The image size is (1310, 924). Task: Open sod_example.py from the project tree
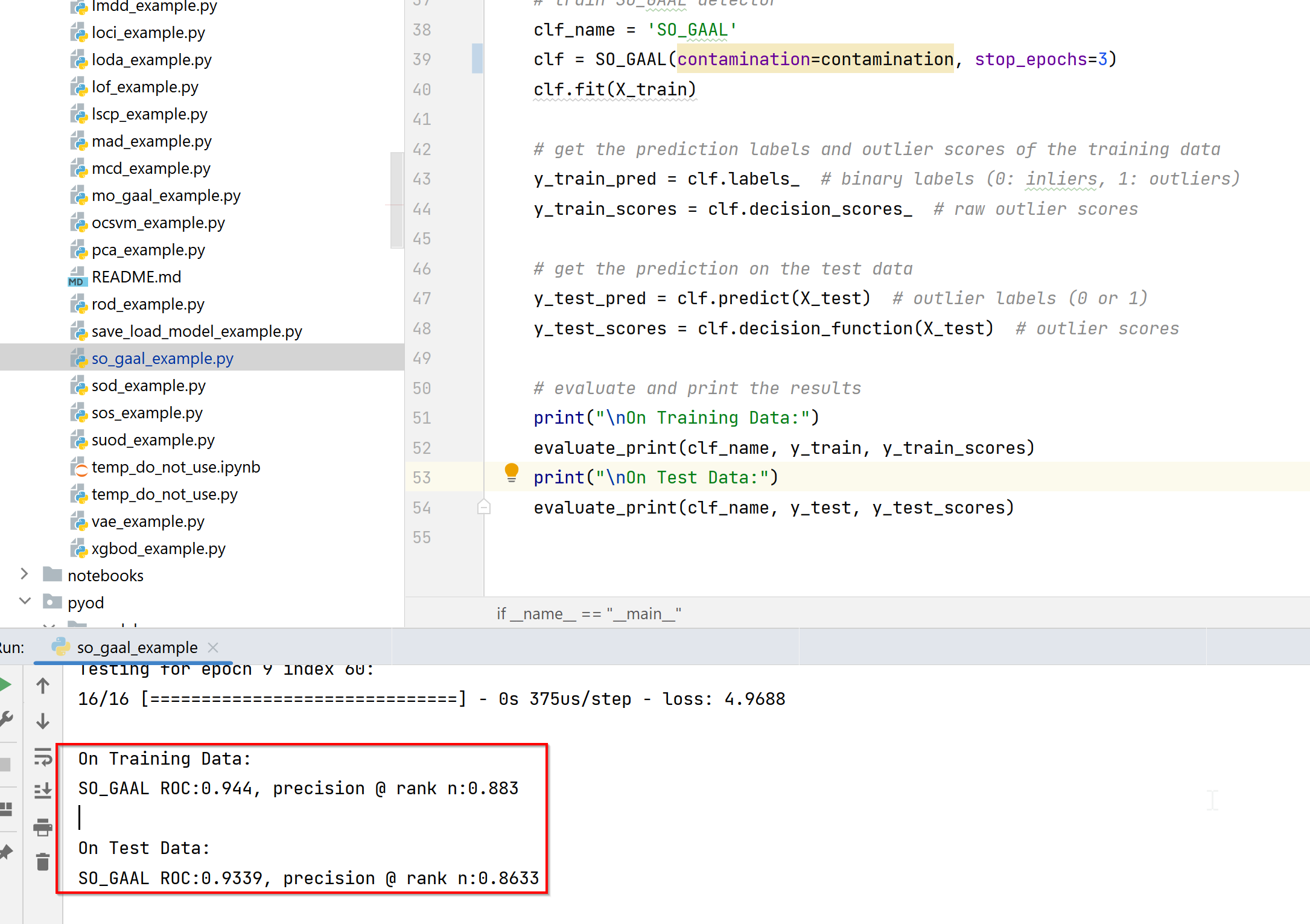point(148,385)
